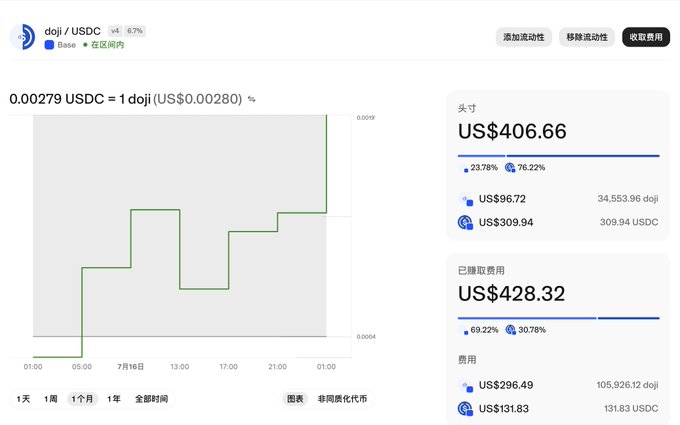Viewport: 680px width, 425px height.
Task: Click the 添加流动性 button
Action: pos(523,37)
